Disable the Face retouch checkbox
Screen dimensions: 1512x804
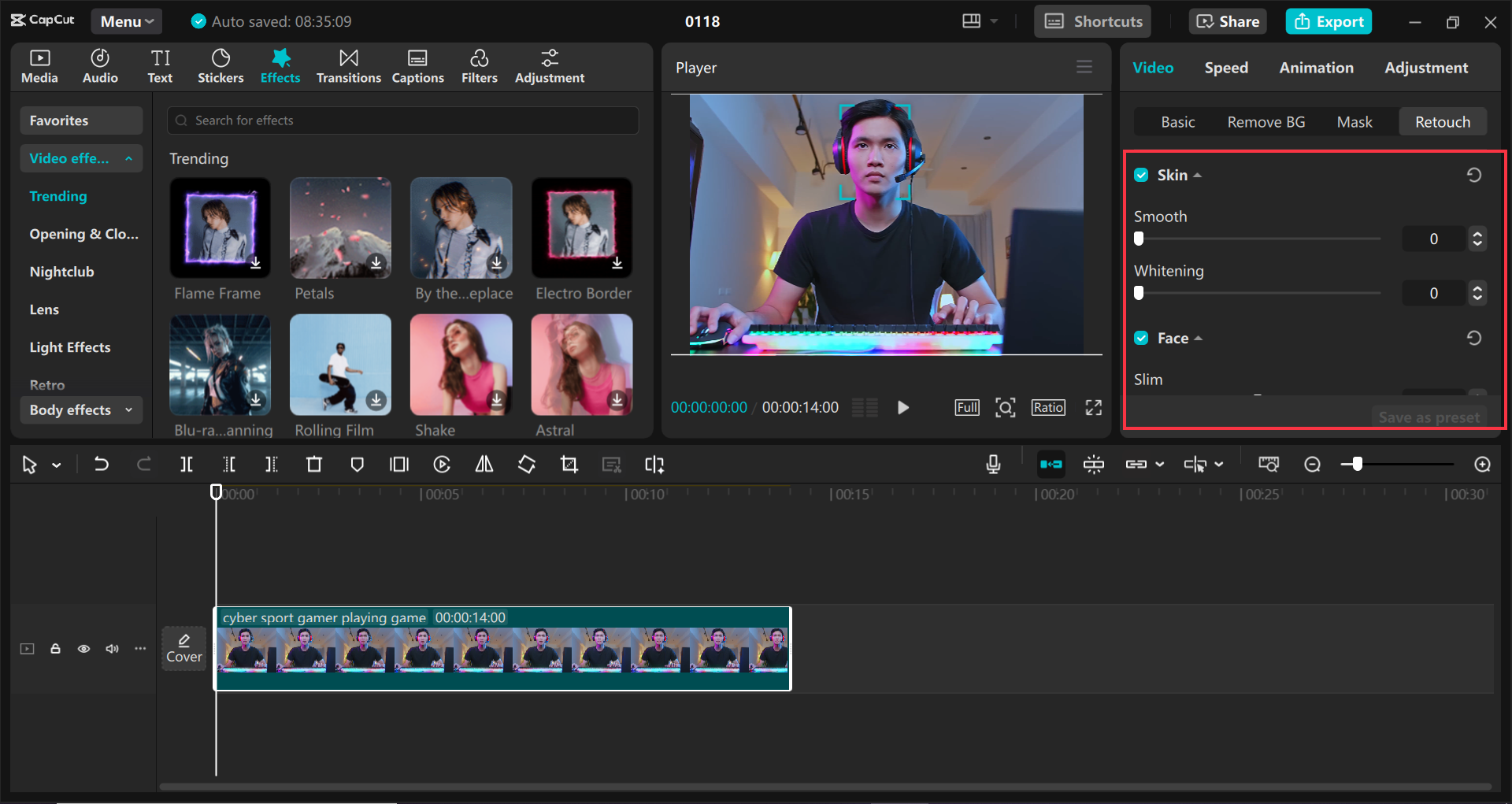(x=1141, y=338)
